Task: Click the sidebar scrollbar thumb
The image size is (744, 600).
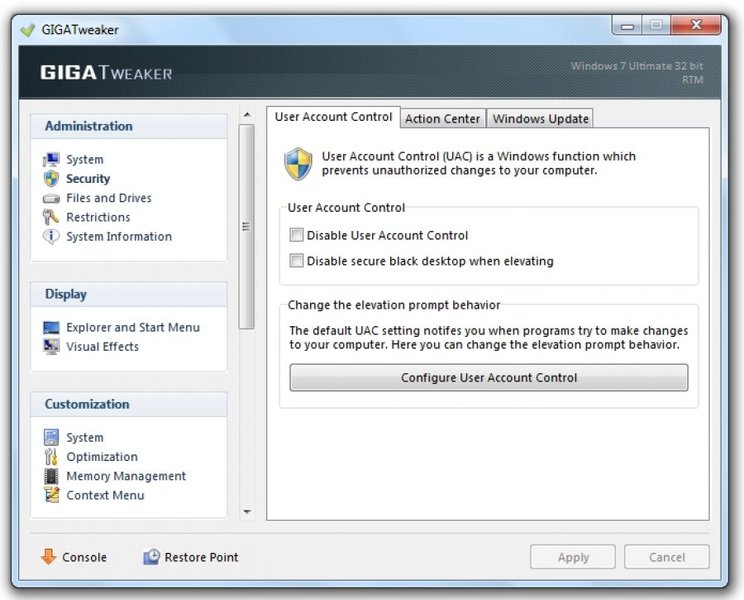Action: [246, 227]
